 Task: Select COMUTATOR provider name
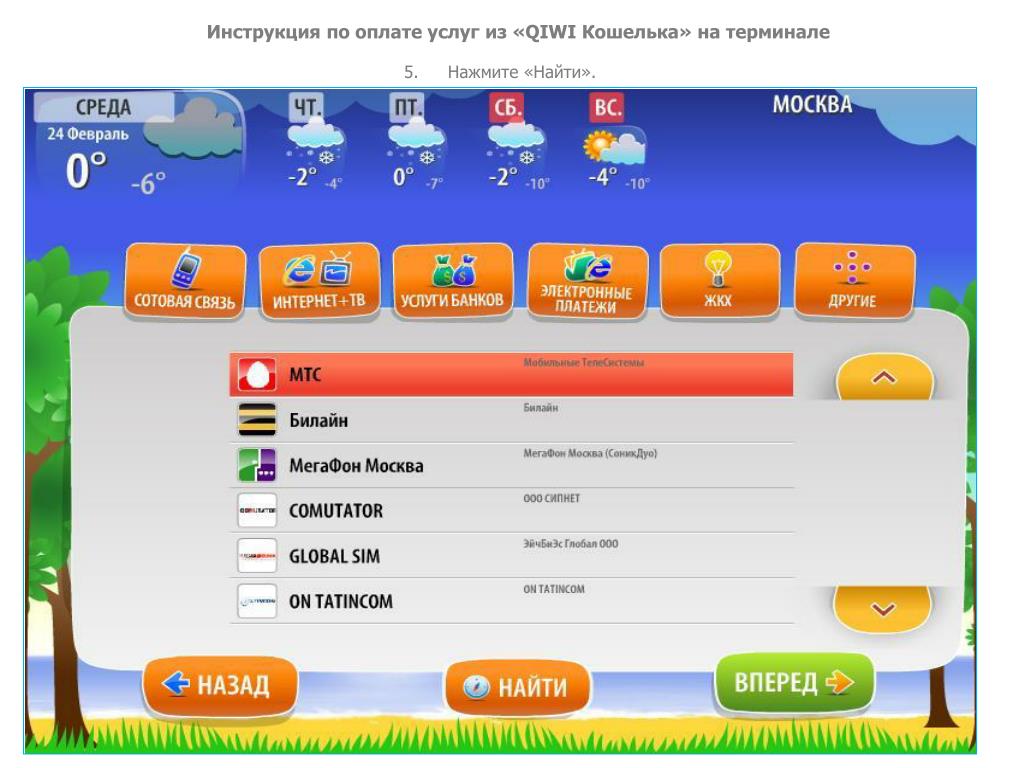pos(336,511)
